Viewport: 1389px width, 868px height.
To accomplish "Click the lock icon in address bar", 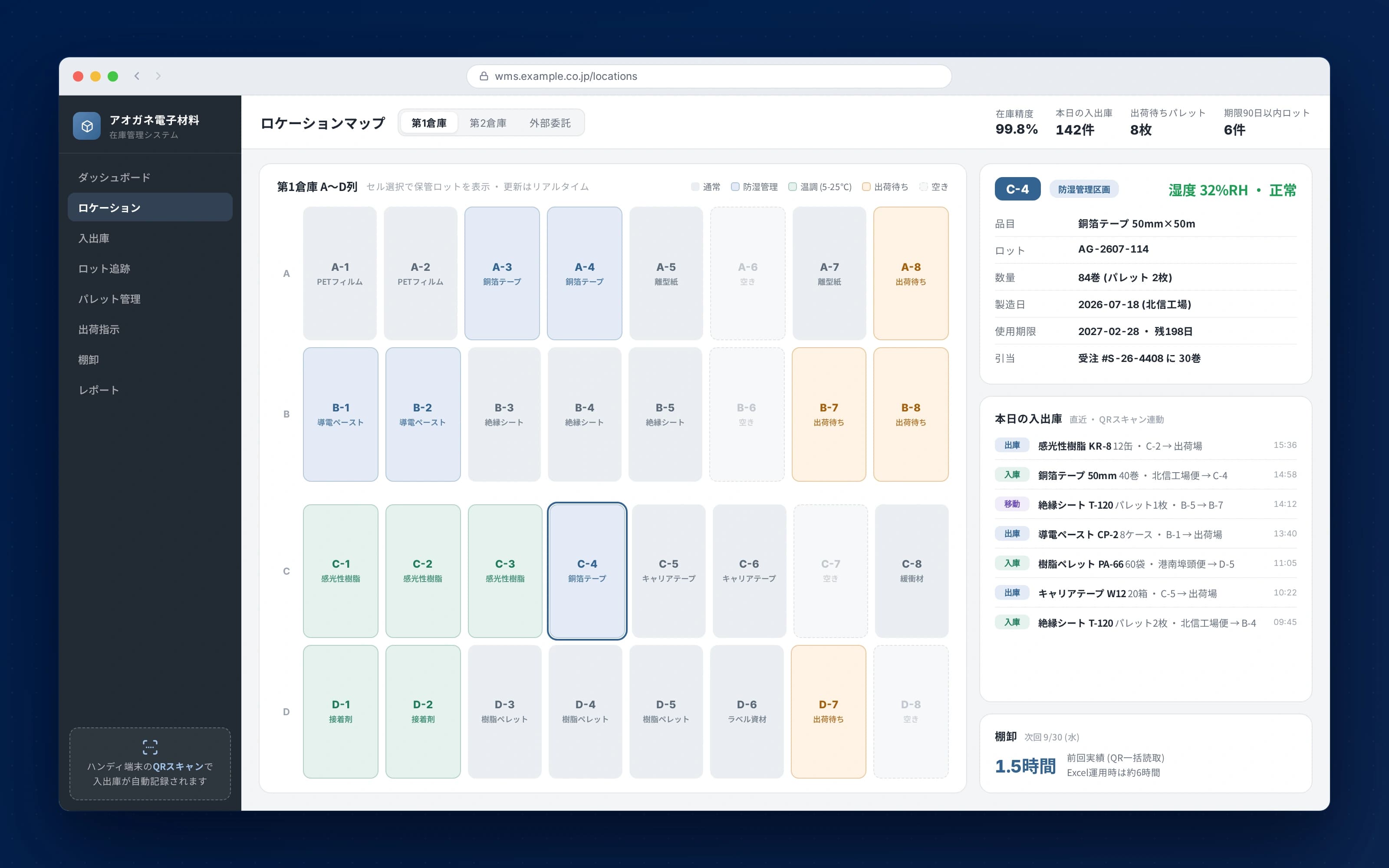I will click(x=484, y=76).
